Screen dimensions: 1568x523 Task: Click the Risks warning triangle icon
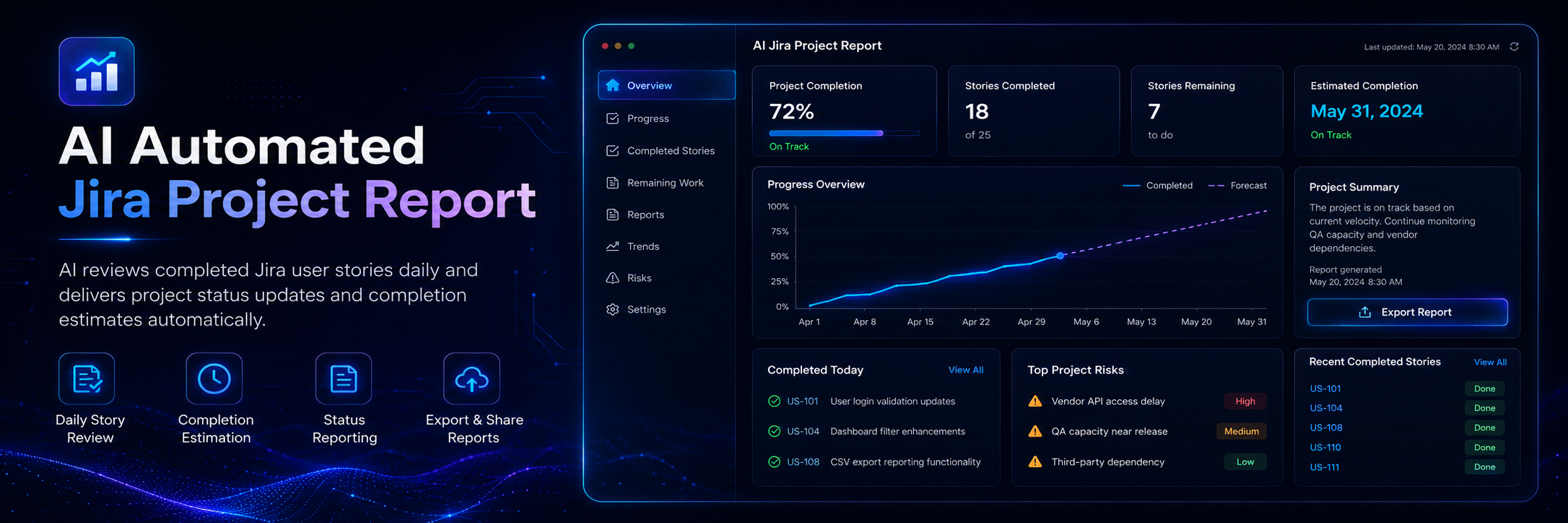click(x=613, y=278)
